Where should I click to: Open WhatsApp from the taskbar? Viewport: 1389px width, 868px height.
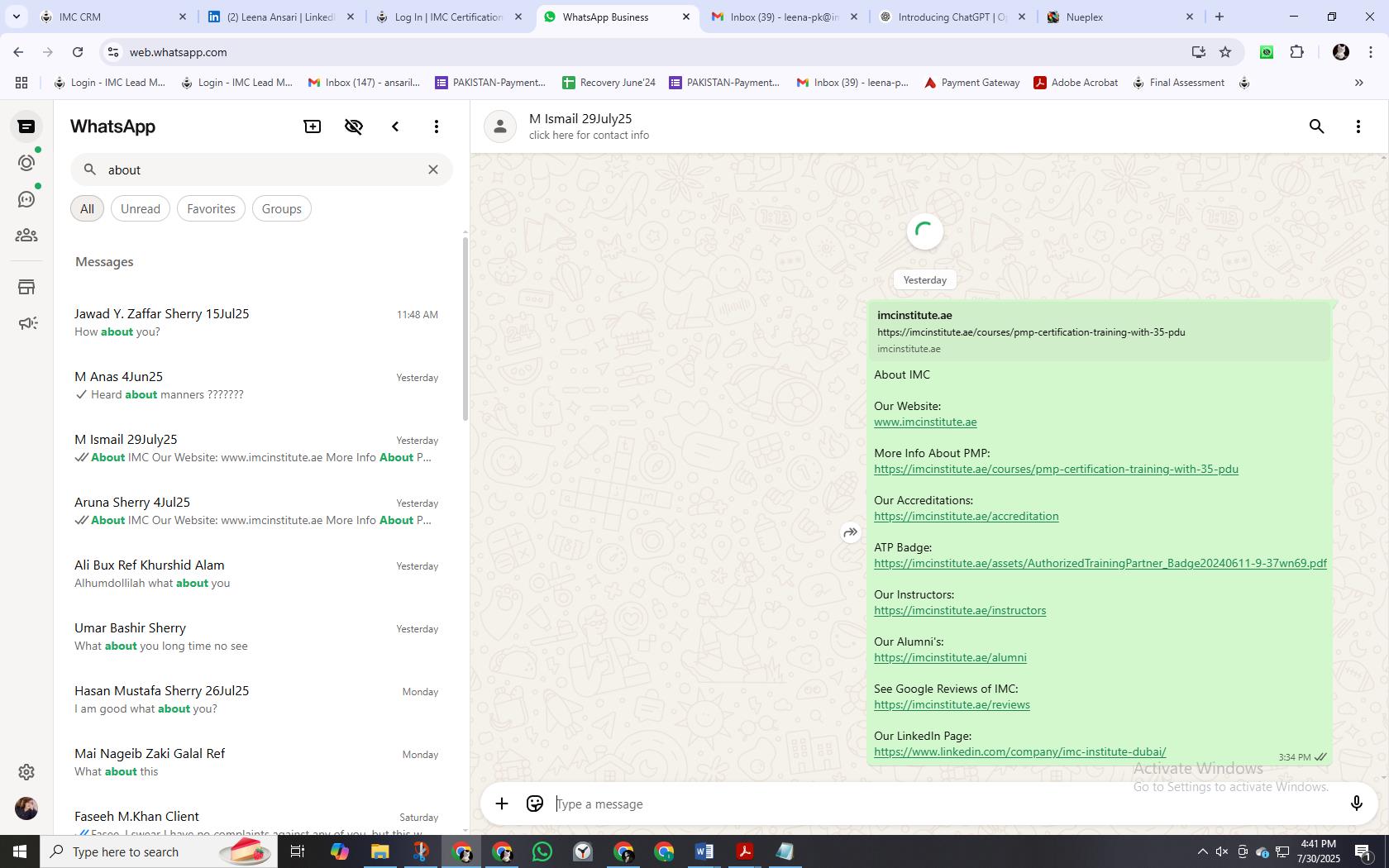click(542, 851)
